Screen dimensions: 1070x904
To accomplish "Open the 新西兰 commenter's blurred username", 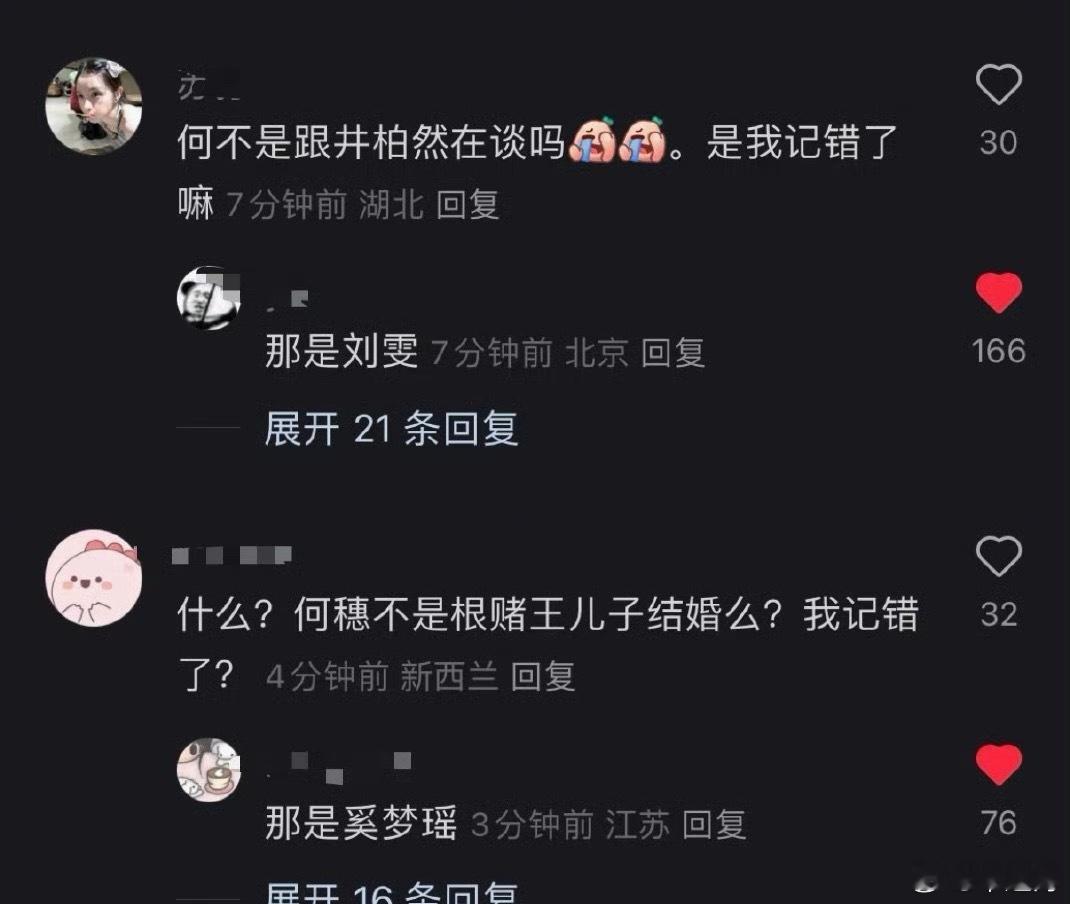I will coord(232,555).
